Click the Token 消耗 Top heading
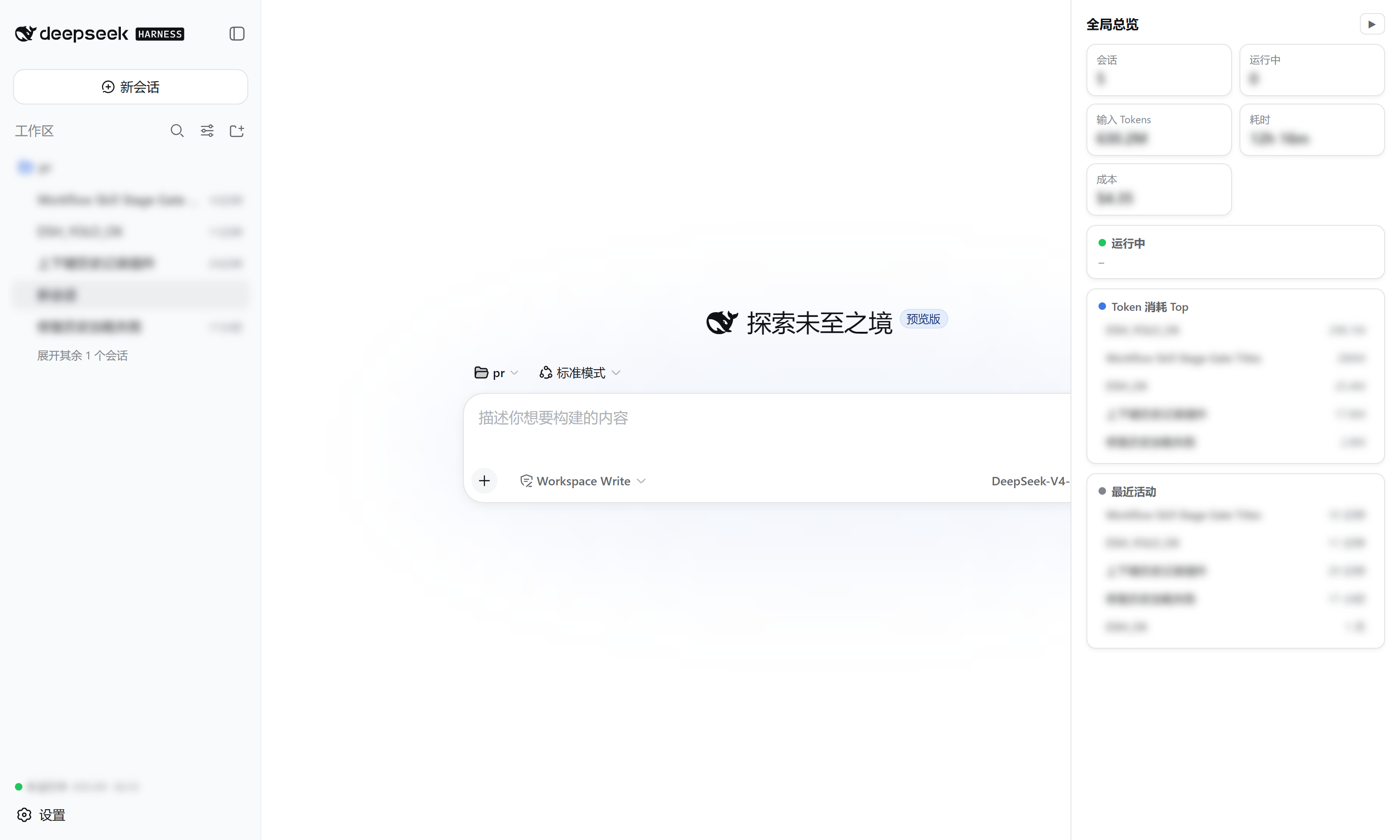The width and height of the screenshot is (1400, 840). click(x=1149, y=307)
